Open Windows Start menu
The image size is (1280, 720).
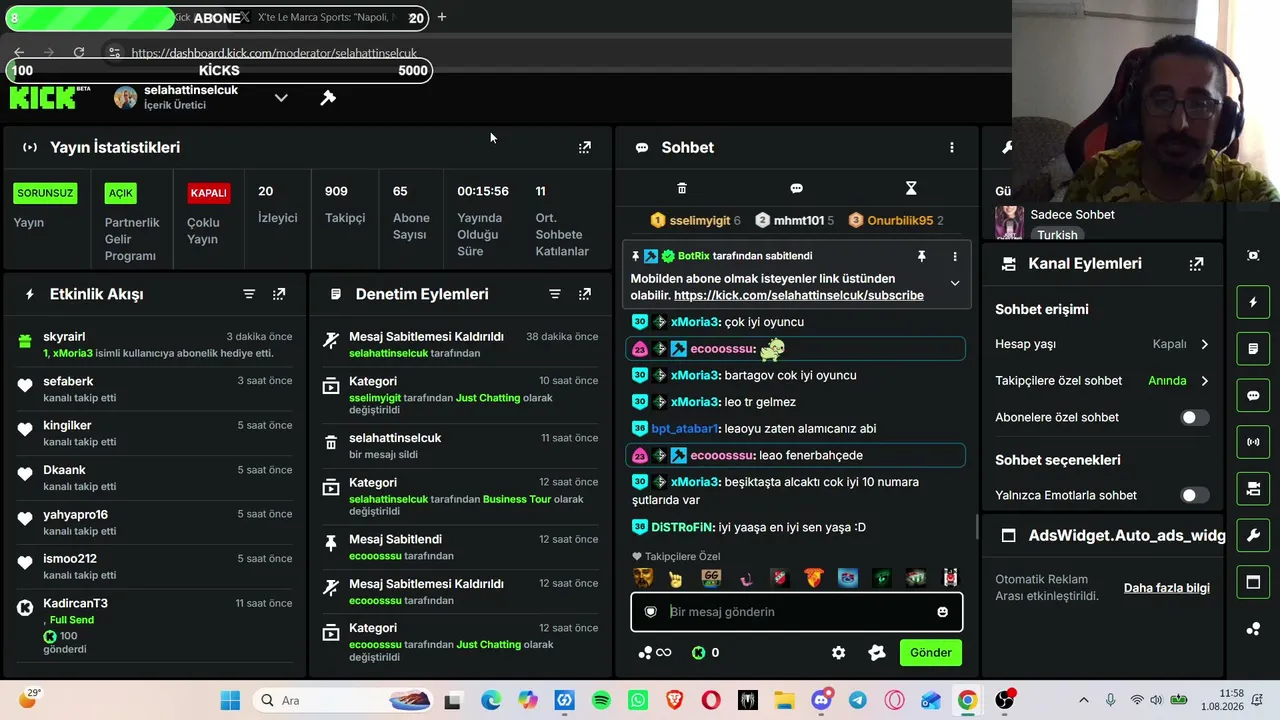pos(230,701)
